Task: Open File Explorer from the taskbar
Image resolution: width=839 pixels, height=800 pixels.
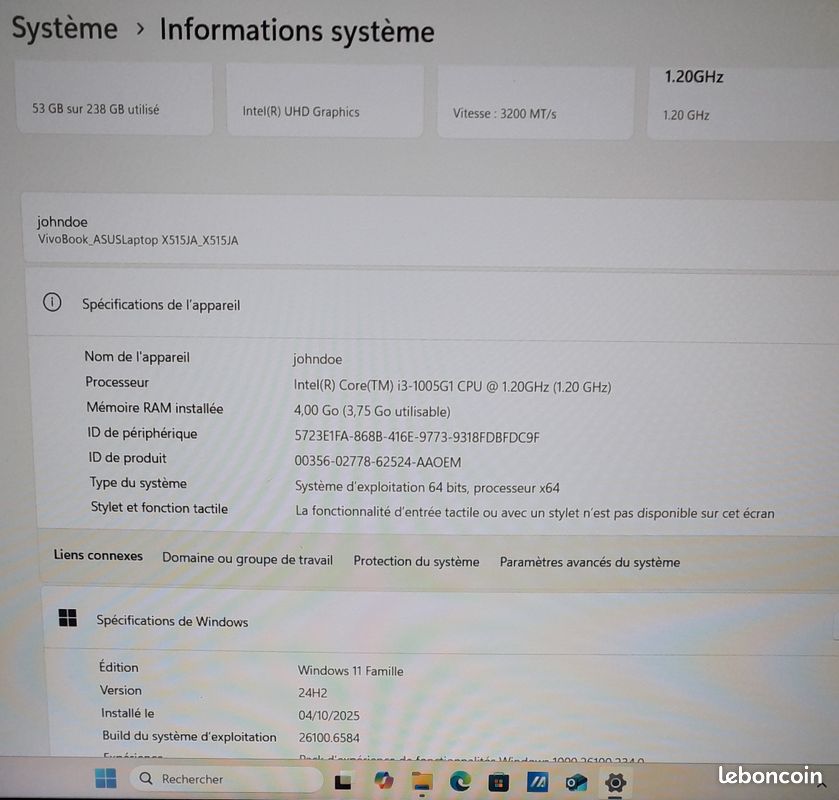Action: tap(422, 782)
